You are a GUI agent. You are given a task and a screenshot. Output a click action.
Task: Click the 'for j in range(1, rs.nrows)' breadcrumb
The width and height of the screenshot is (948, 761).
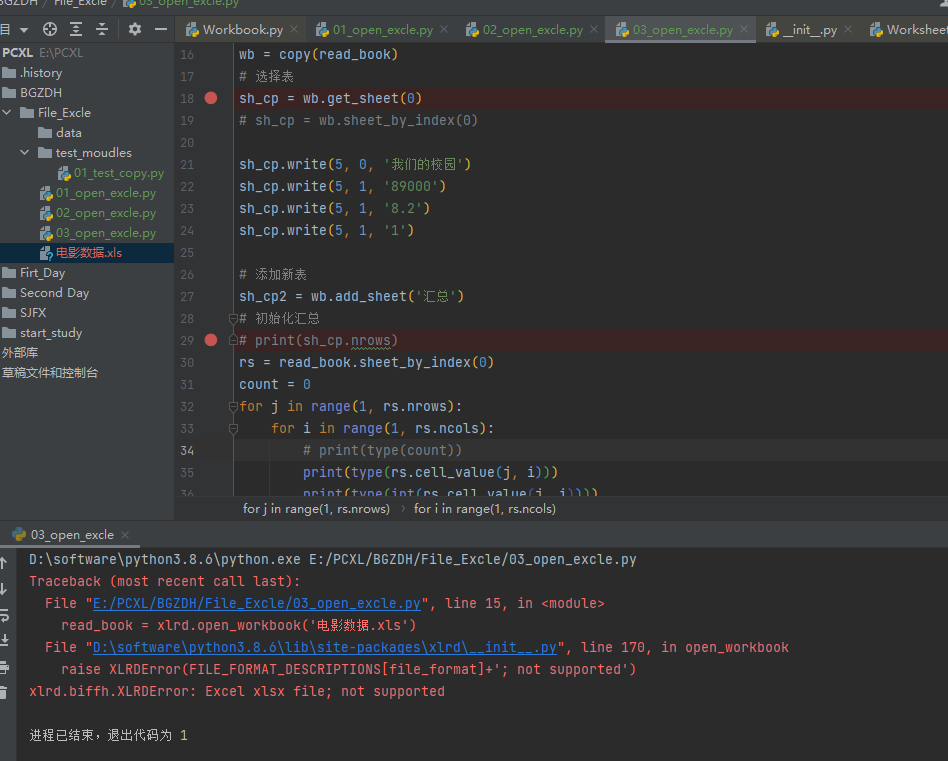316,509
